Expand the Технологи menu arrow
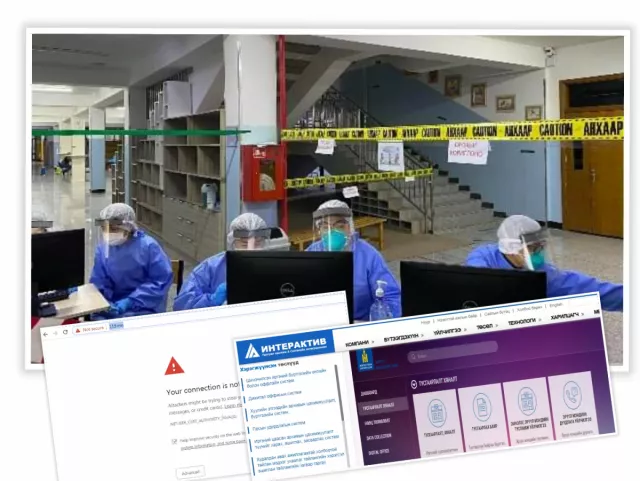The height and width of the screenshot is (481, 640). tap(539, 320)
